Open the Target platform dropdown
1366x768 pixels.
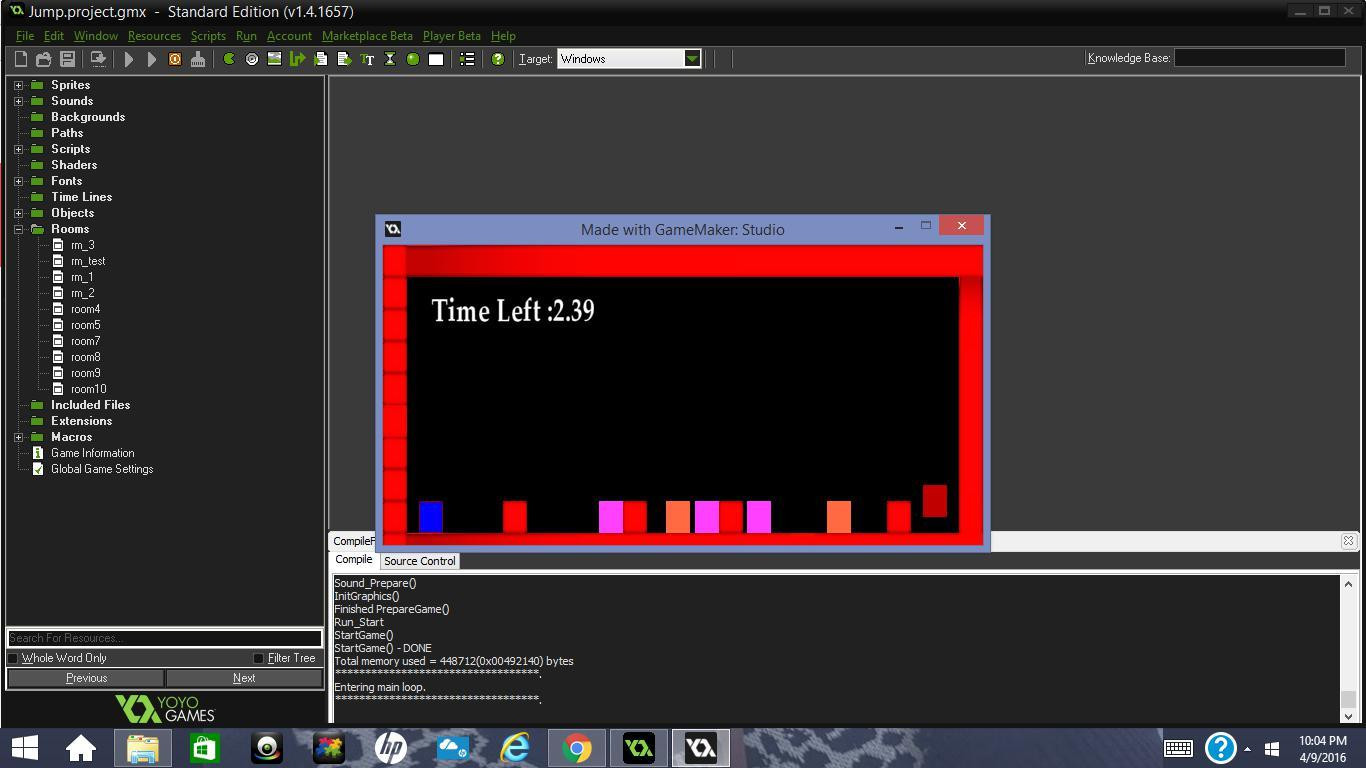coord(692,59)
